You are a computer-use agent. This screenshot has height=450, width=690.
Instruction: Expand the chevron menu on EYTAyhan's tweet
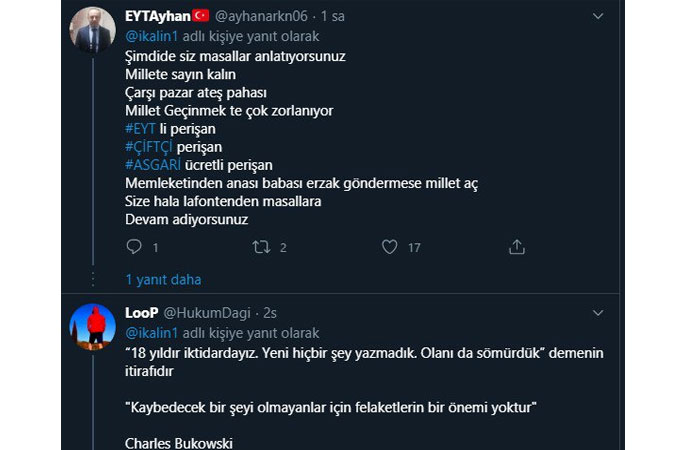coord(598,17)
